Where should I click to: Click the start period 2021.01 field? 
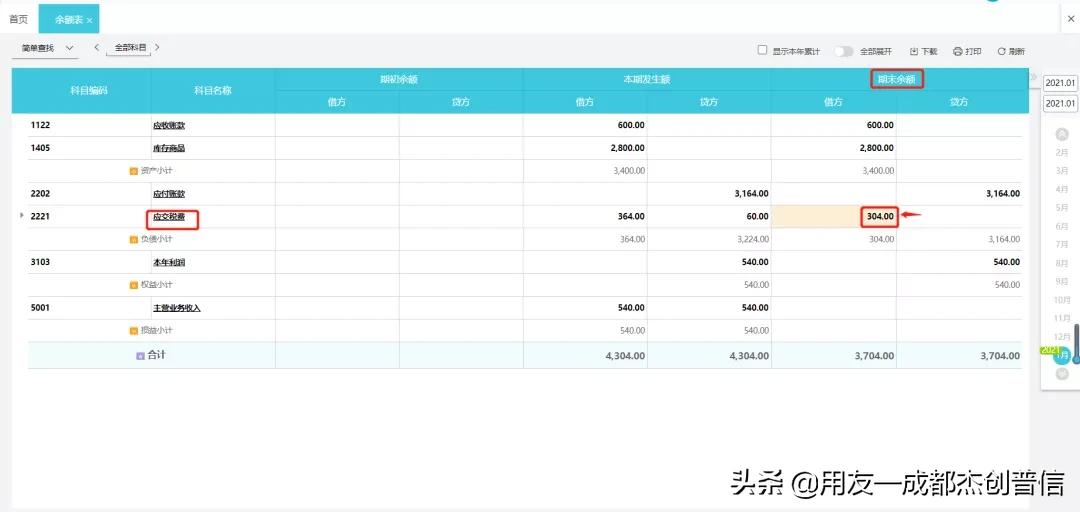click(1060, 83)
